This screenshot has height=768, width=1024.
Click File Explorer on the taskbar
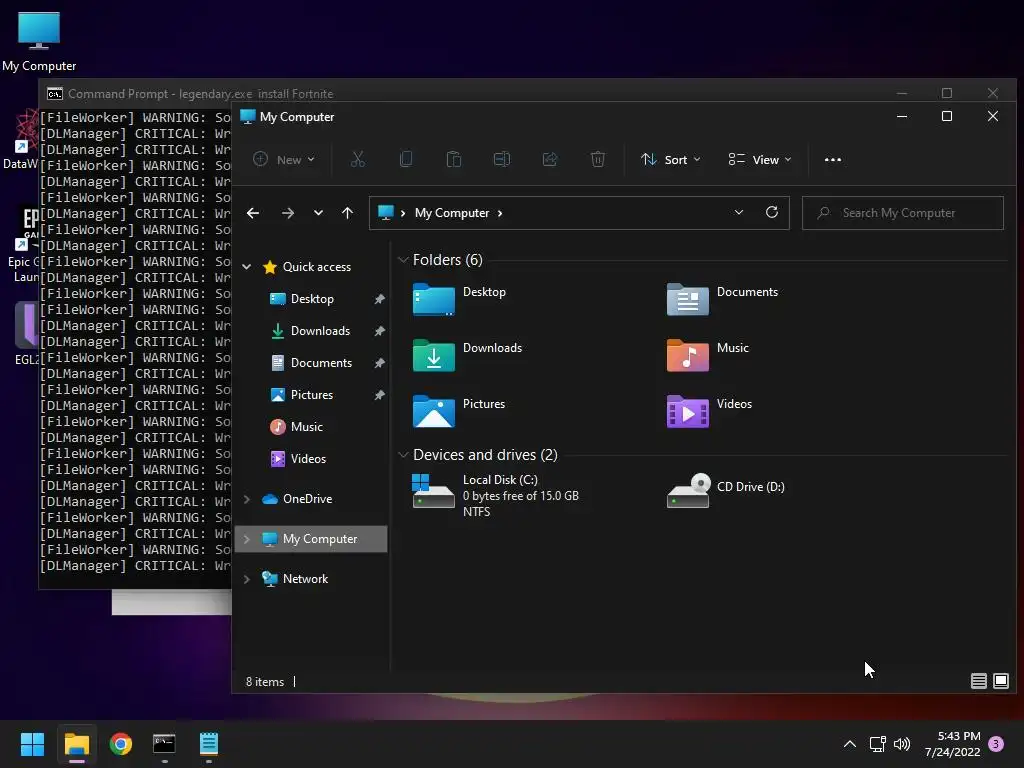(77, 744)
